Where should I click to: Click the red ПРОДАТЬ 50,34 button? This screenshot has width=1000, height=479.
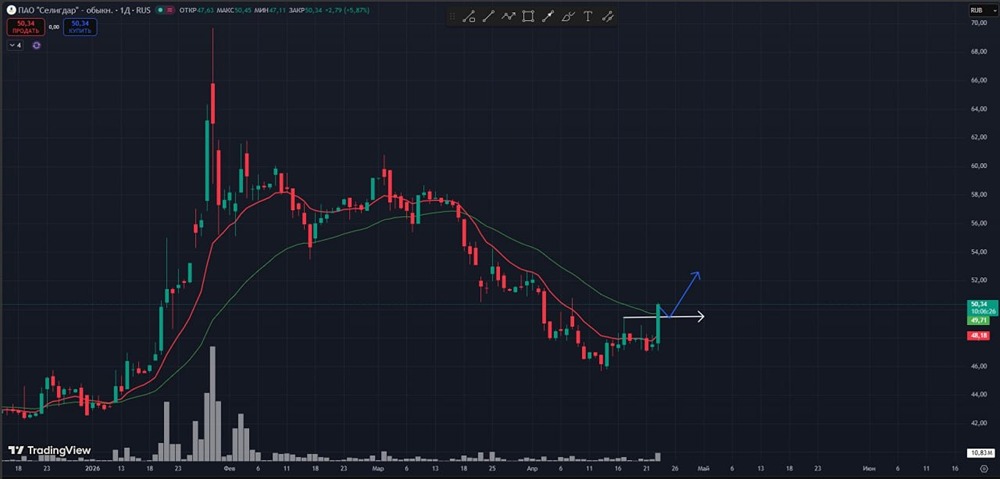(x=26, y=27)
